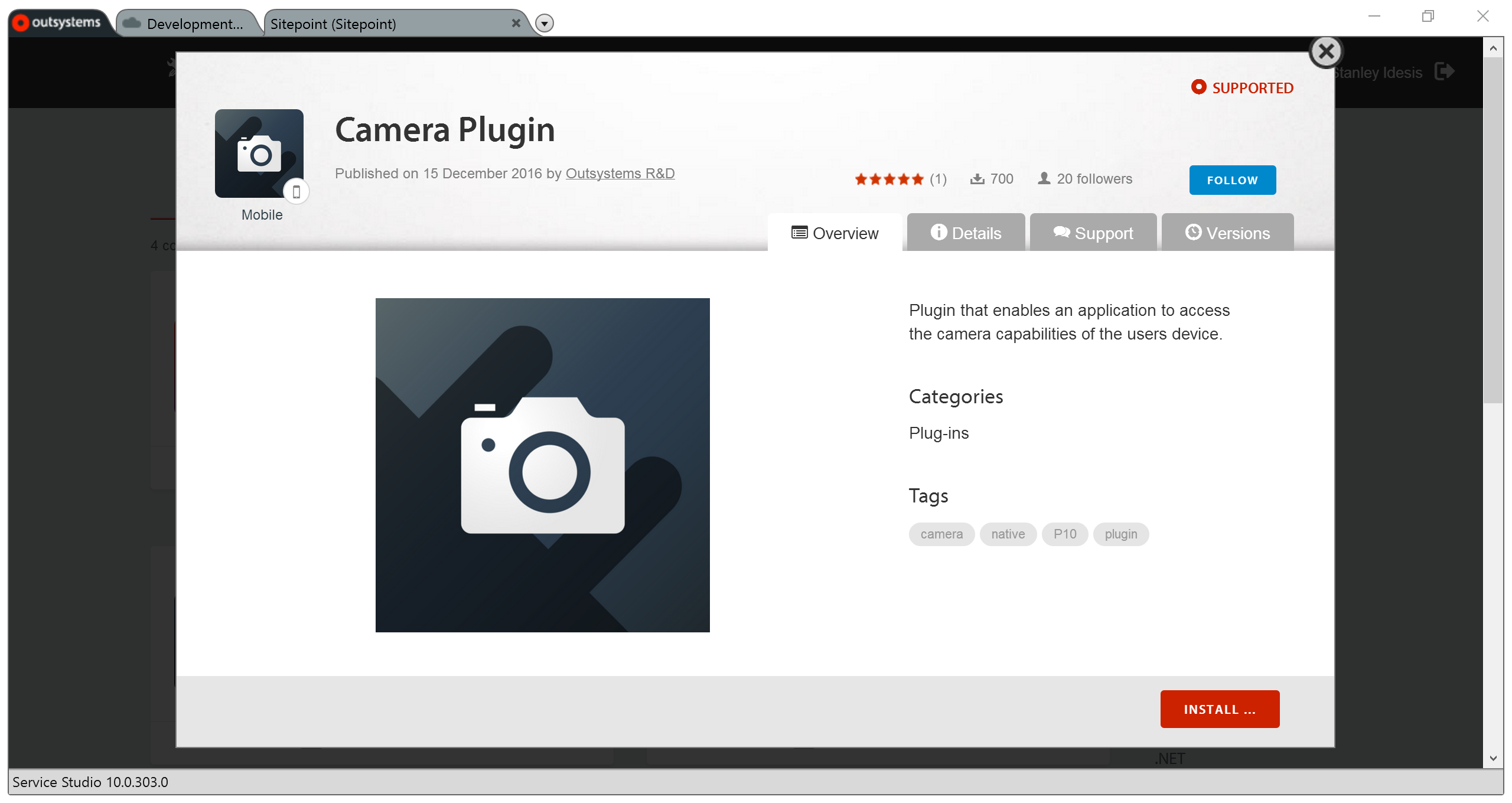Click the logout icon beside Stanley Idesis

click(x=1444, y=72)
